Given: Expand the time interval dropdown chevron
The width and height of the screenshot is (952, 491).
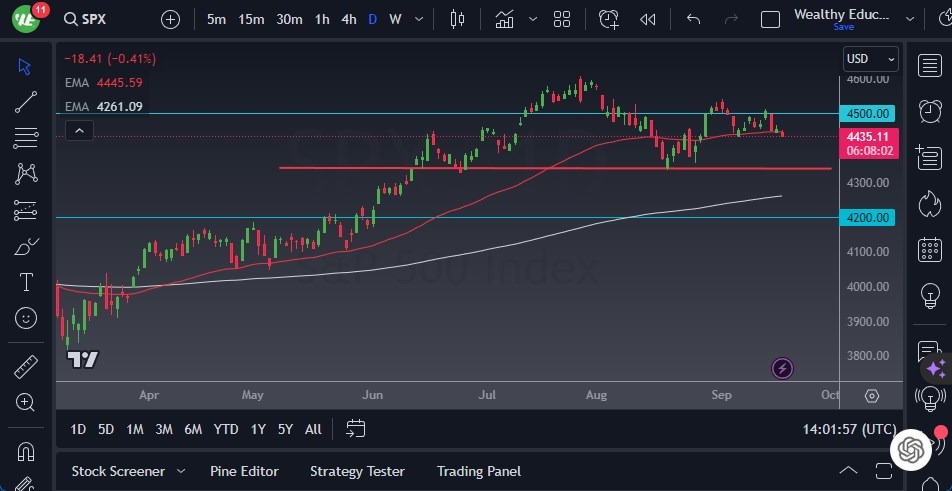Looking at the screenshot, I should coord(420,19).
